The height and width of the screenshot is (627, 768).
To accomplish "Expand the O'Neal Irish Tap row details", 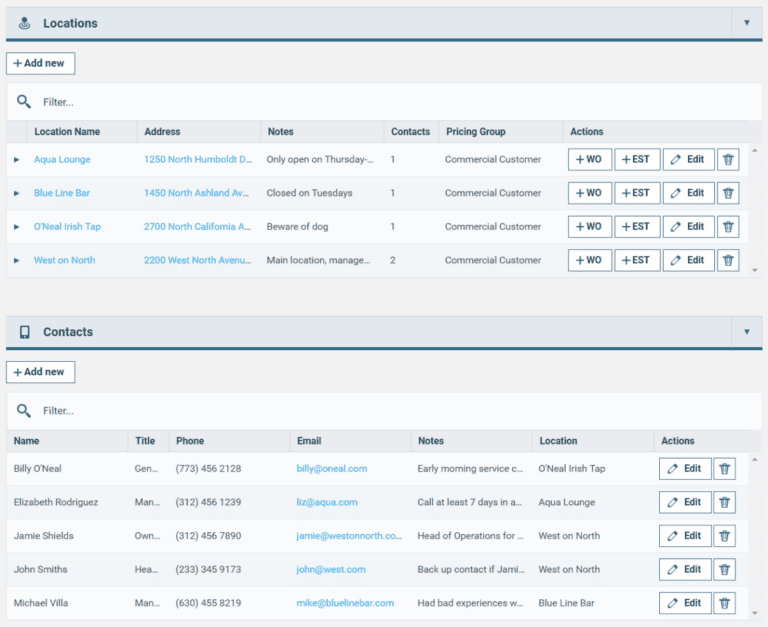I will (x=16, y=227).
